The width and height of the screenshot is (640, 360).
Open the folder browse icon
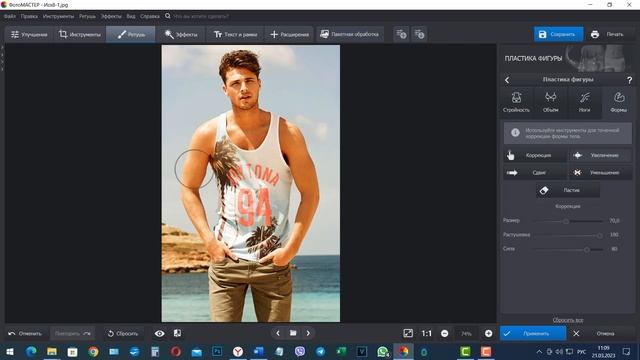pos(293,333)
